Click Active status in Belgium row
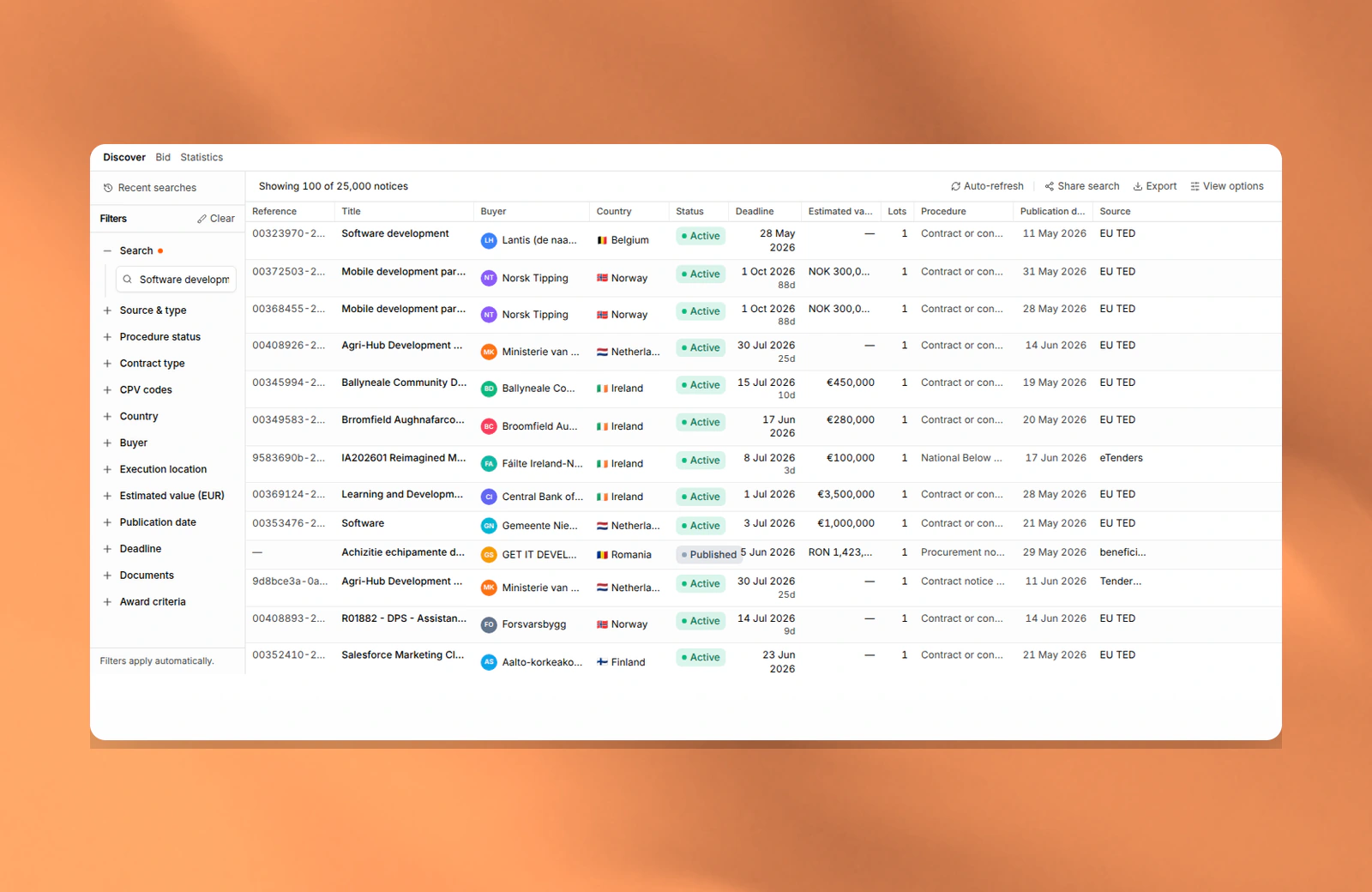This screenshot has width=1372, height=892. [701, 236]
